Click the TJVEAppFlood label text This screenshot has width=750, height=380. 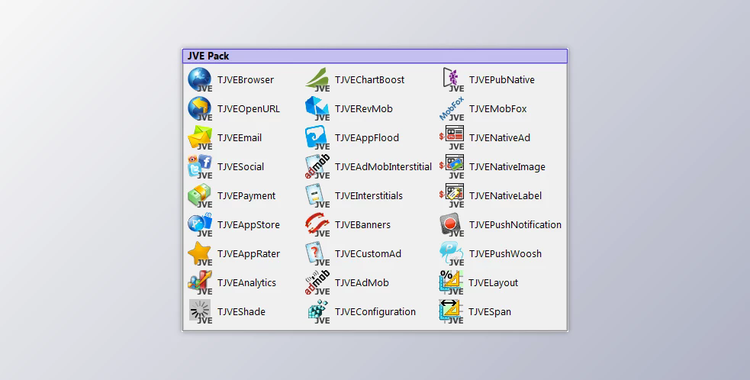tap(366, 138)
